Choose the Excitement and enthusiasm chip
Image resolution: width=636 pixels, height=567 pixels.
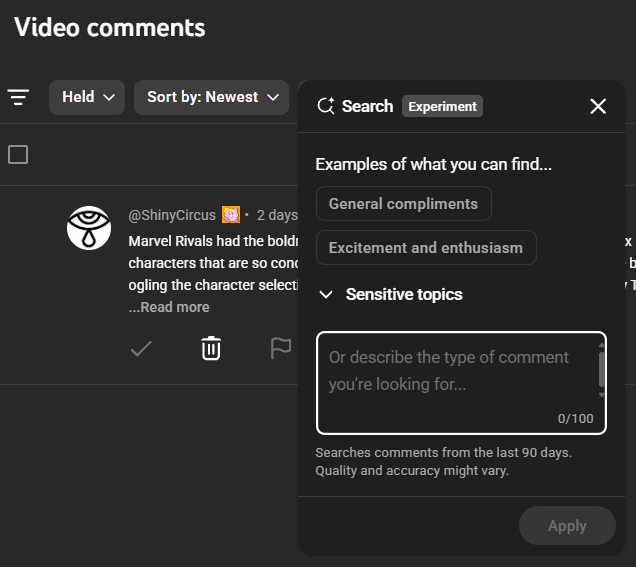(425, 248)
